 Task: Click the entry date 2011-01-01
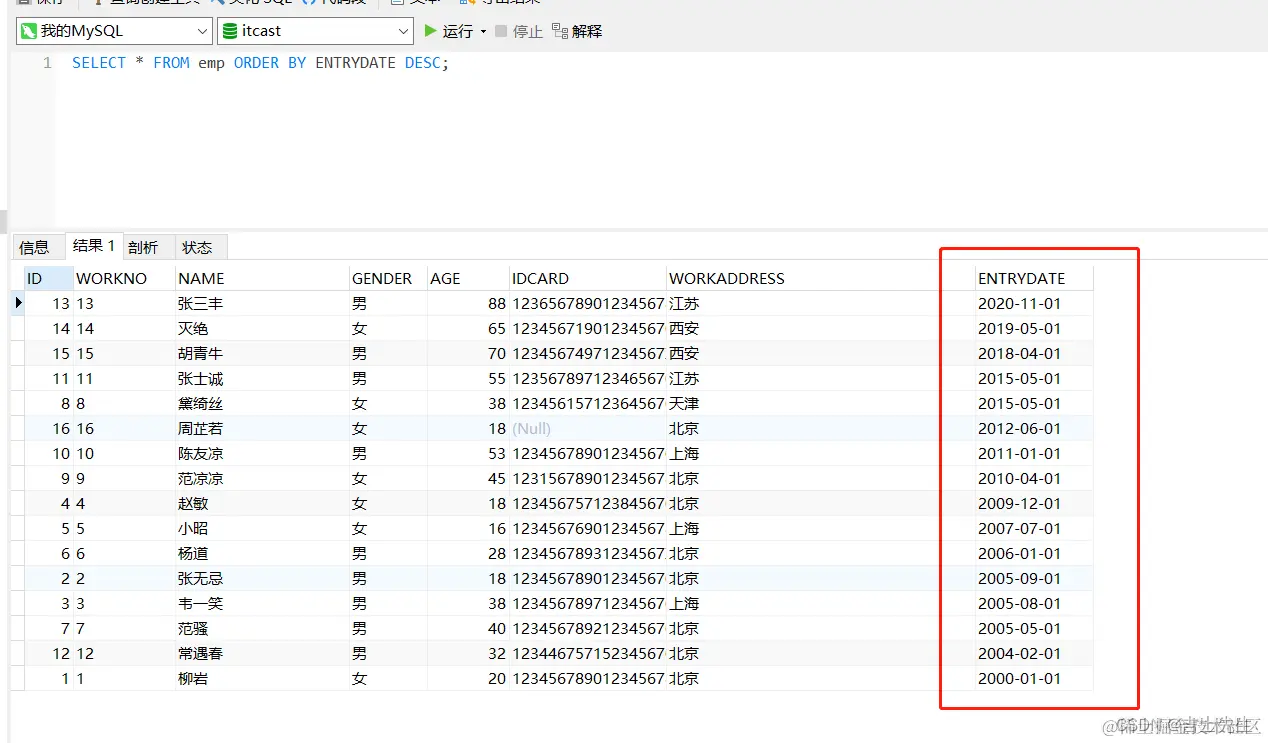(1034, 453)
